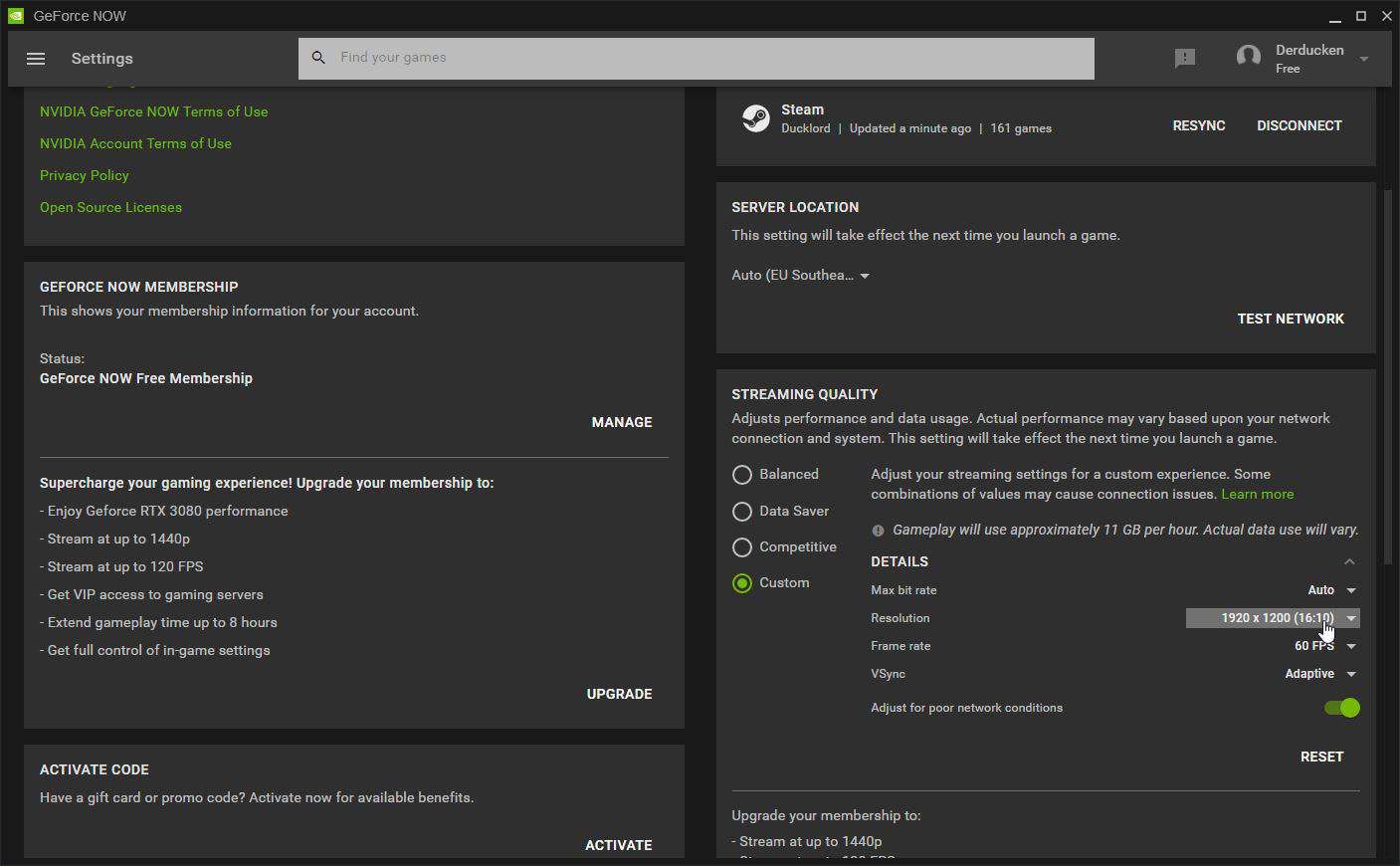Image resolution: width=1400 pixels, height=866 pixels.
Task: Click RESYNC for the Steam account
Action: click(x=1199, y=125)
